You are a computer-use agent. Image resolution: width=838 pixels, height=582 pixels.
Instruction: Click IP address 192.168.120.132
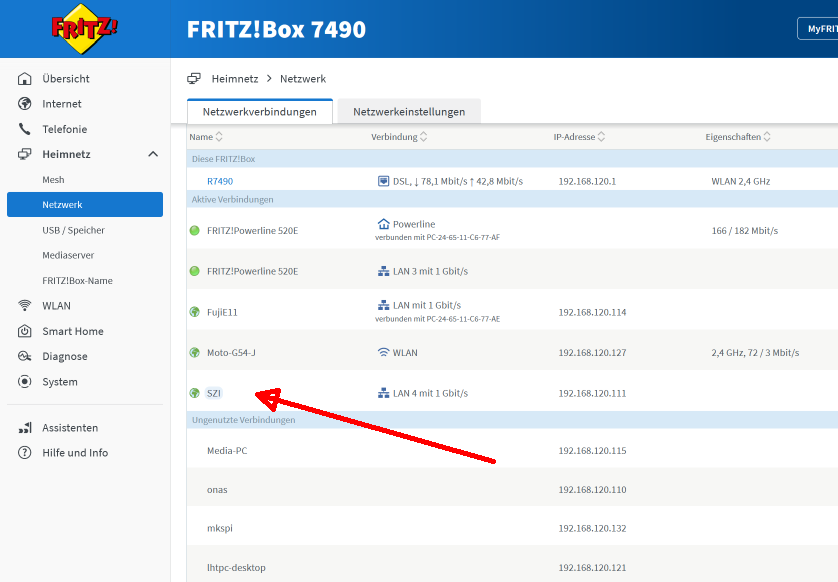click(x=592, y=528)
